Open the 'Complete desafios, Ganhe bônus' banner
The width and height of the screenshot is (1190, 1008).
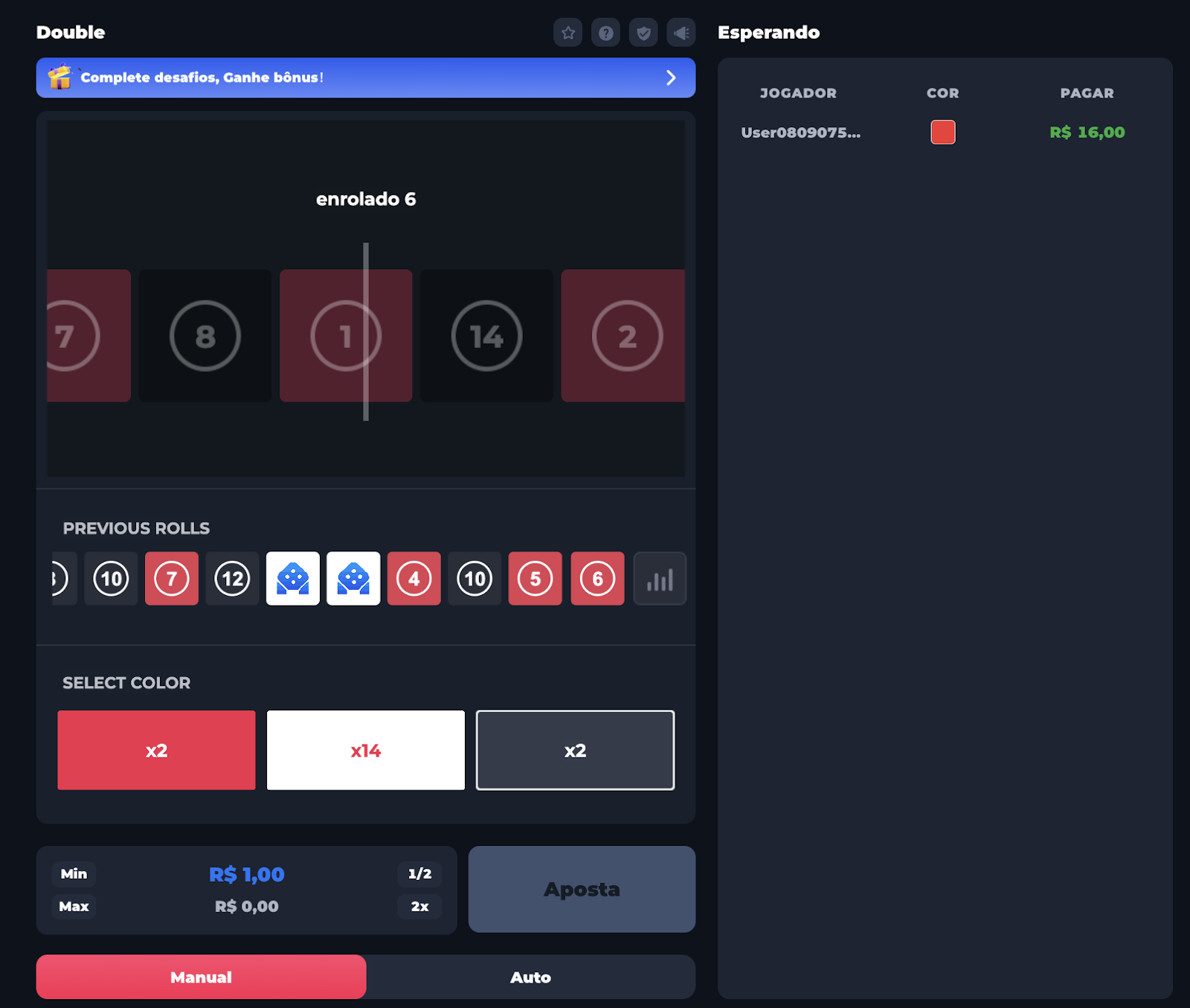pyautogui.click(x=366, y=77)
